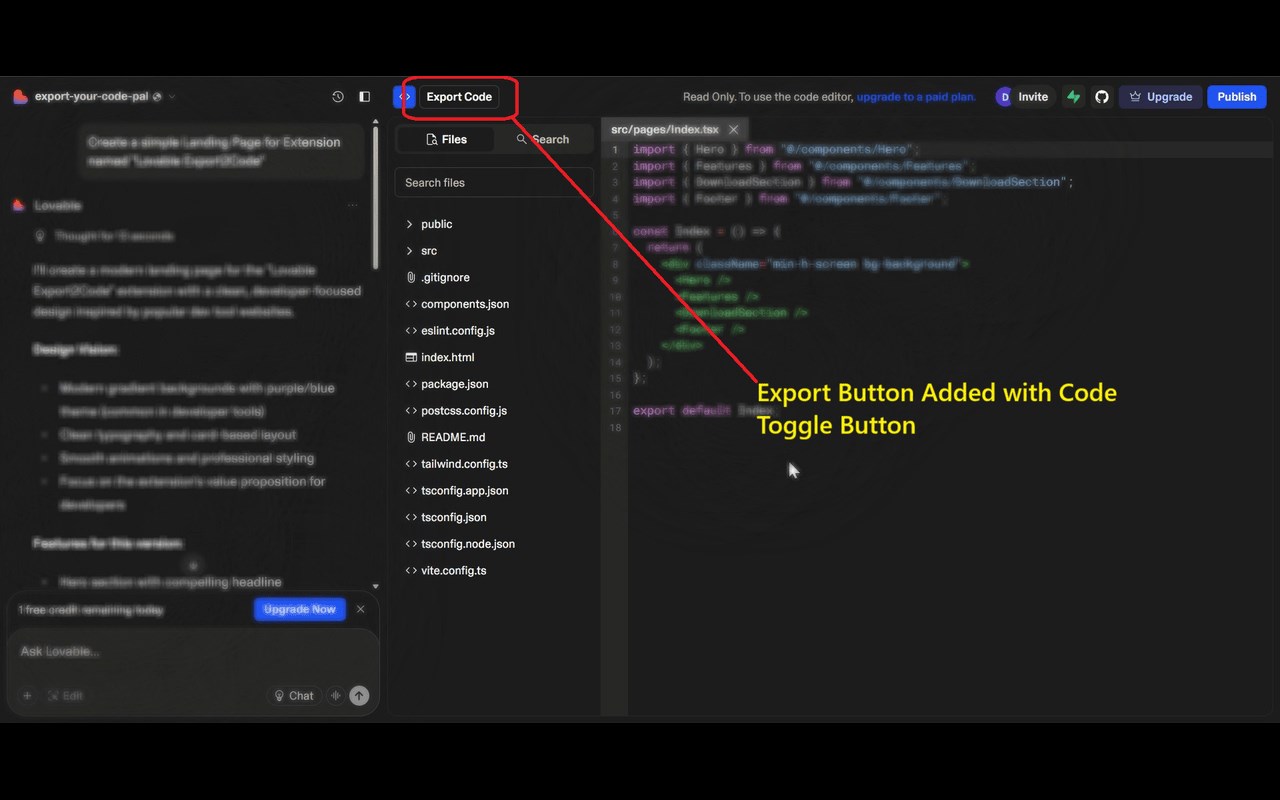Open the GitHub integration icon

1102,97
